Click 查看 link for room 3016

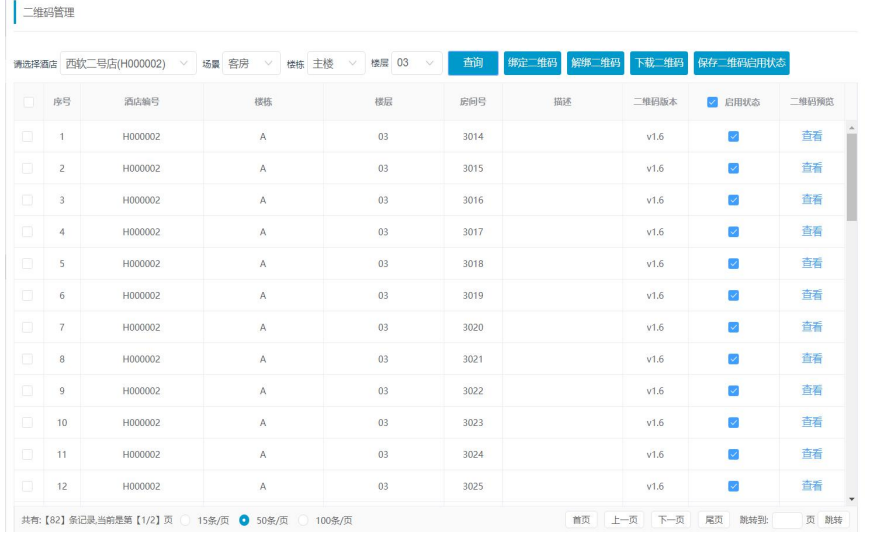click(x=811, y=199)
